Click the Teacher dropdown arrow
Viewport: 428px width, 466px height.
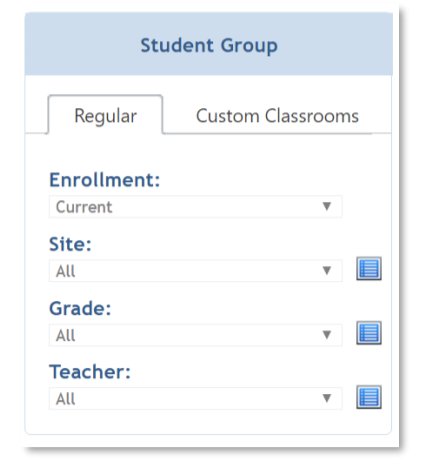click(x=327, y=398)
